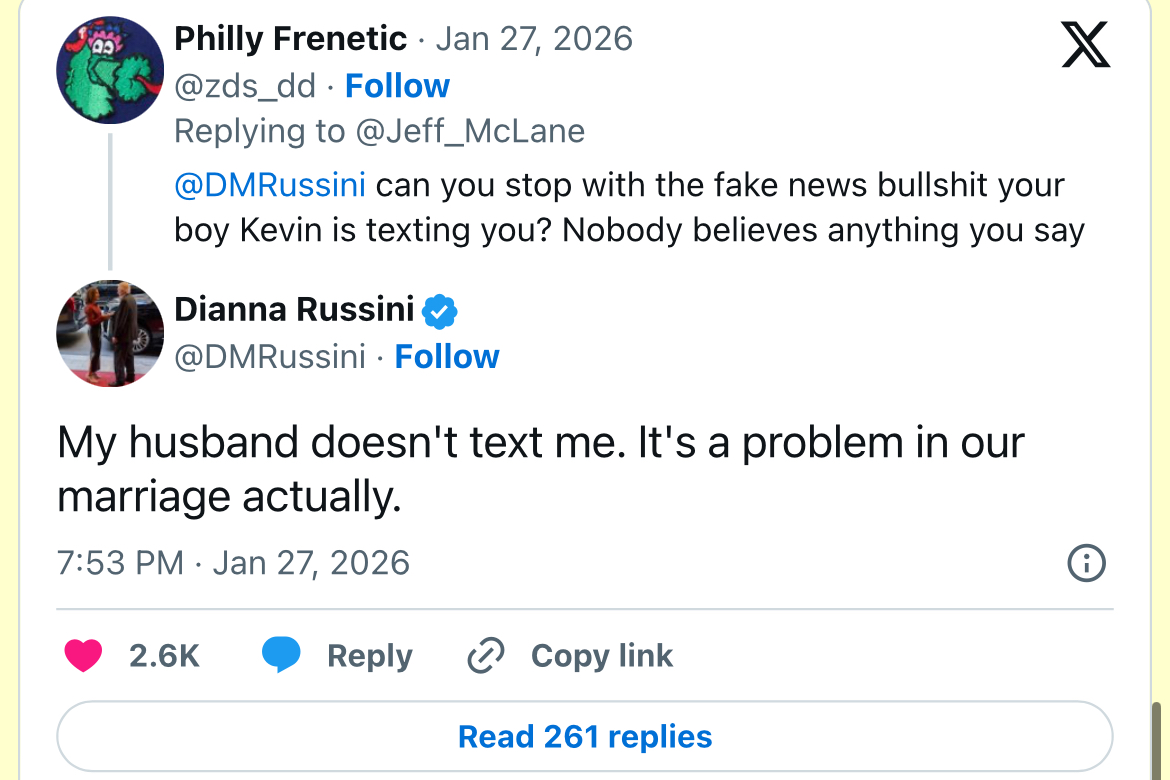This screenshot has width=1170, height=780.
Task: Click the chain link icon
Action: click(486, 656)
